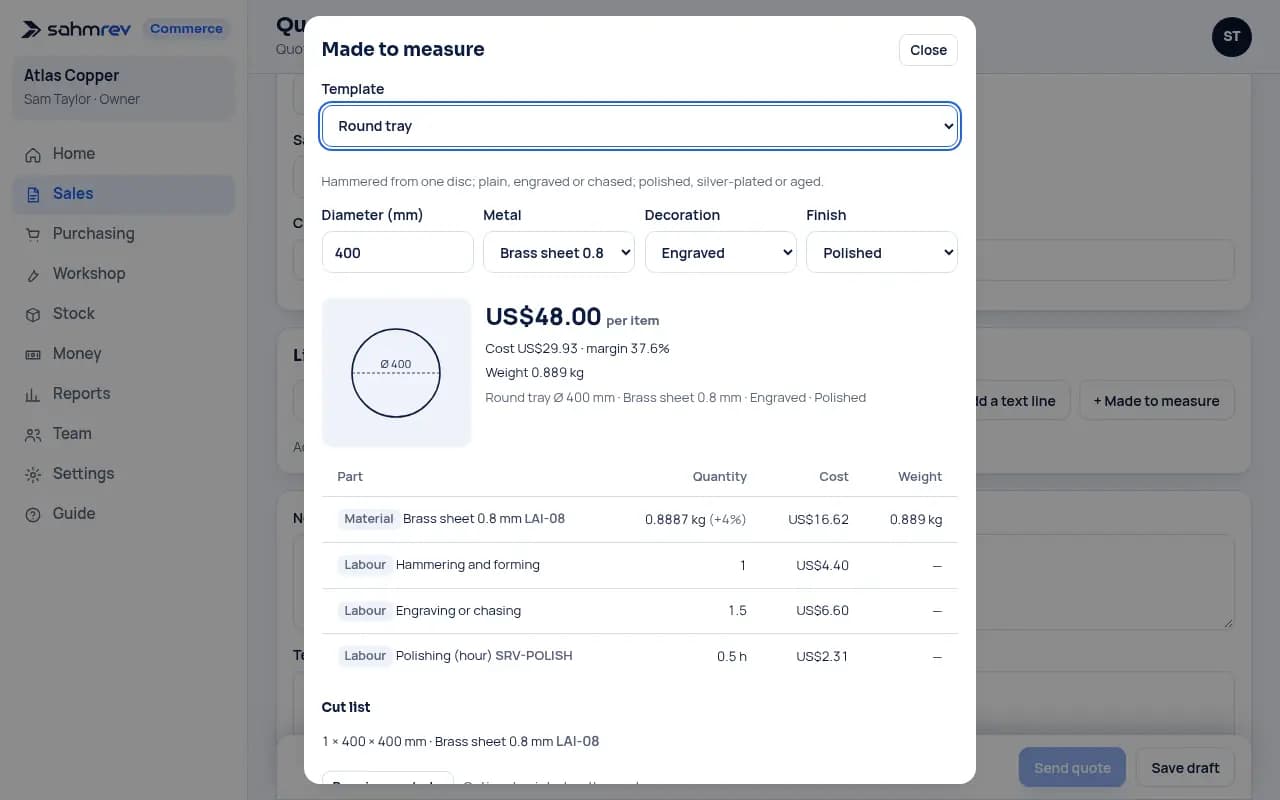This screenshot has height=800, width=1280.
Task: Expand the Finish dropdown
Action: tap(882, 253)
